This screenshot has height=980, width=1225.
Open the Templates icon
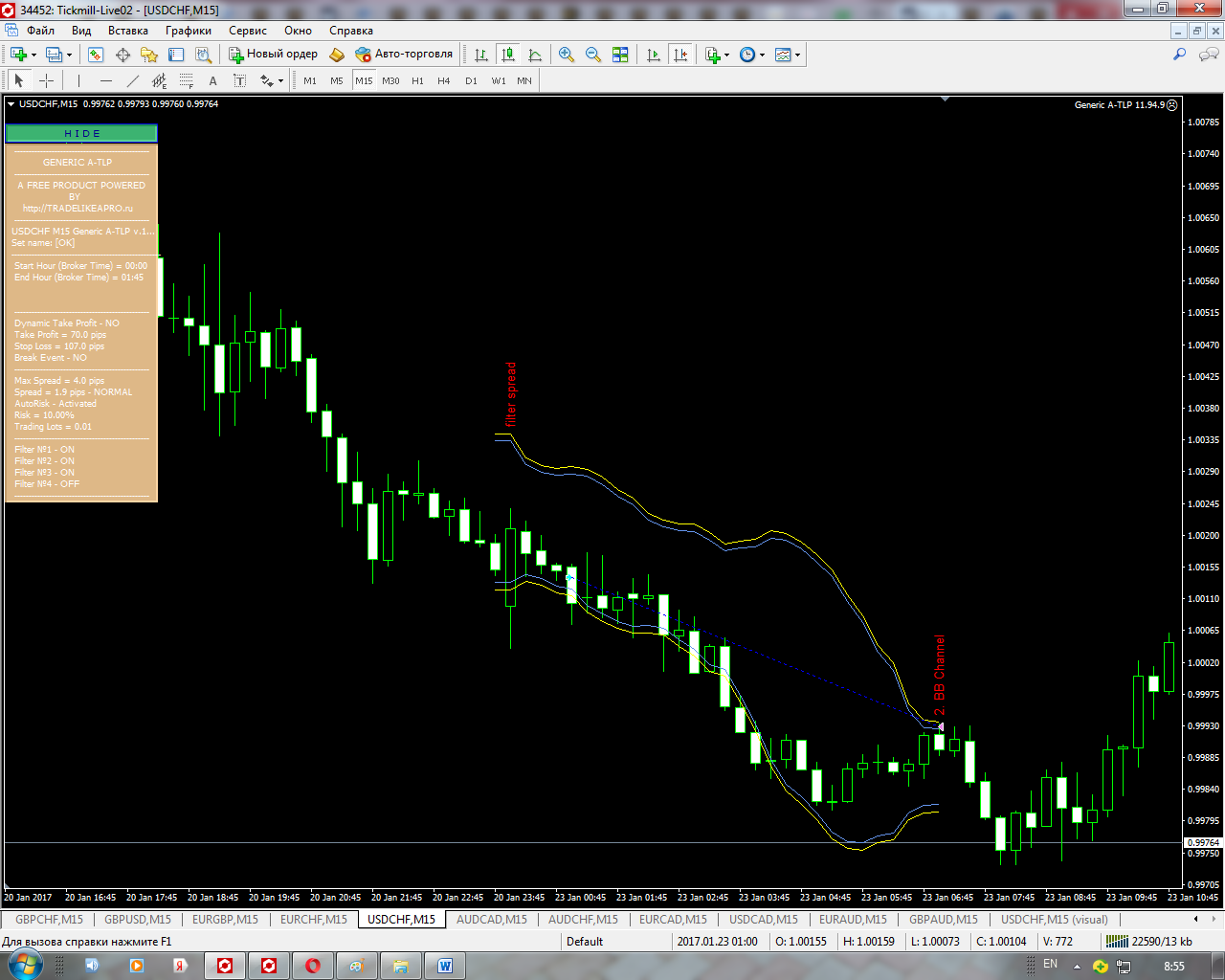pos(783,55)
